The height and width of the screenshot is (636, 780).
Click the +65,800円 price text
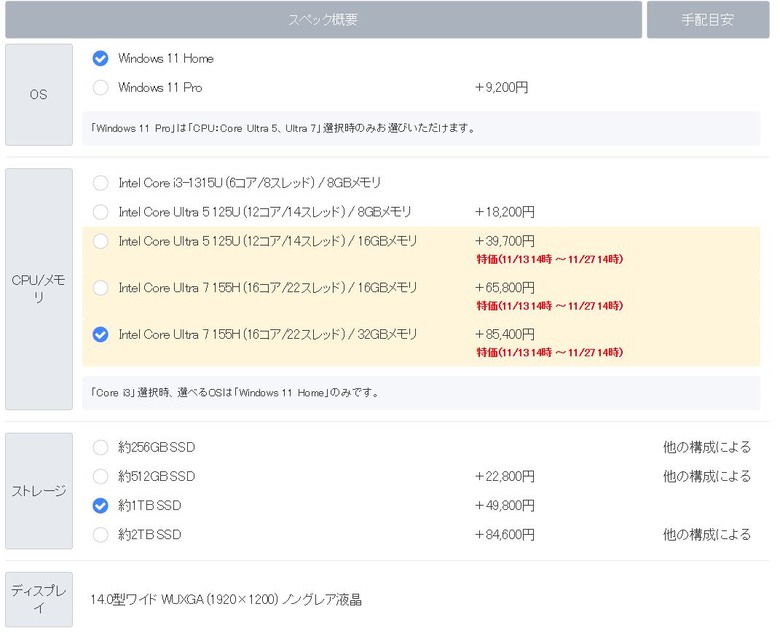click(505, 288)
